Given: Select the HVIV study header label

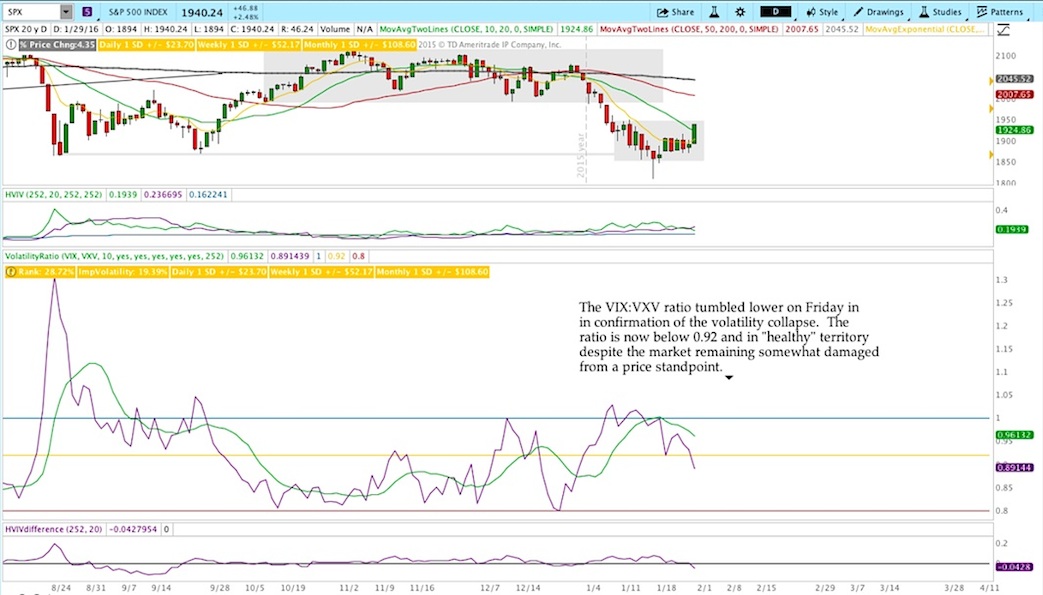Looking at the screenshot, I should tap(54, 195).
